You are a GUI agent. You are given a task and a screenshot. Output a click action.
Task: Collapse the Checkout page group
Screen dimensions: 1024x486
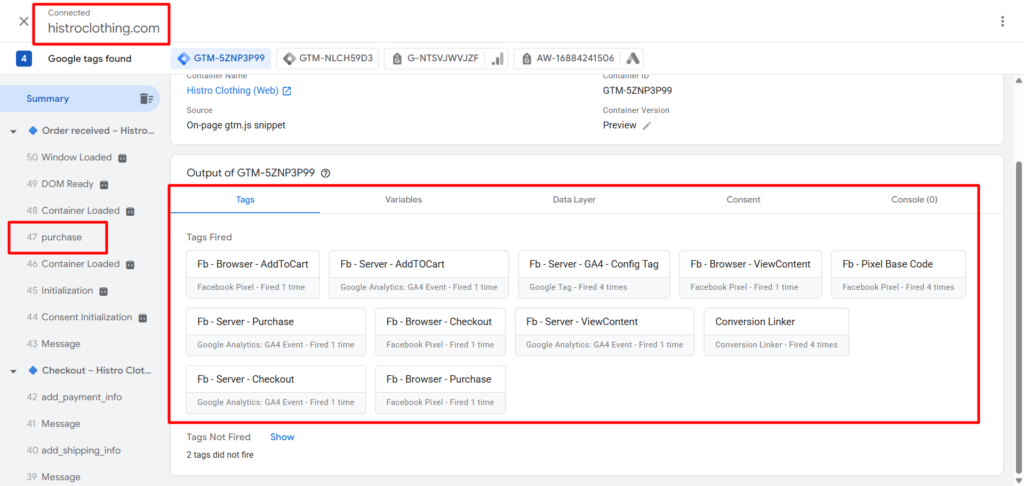pos(14,370)
